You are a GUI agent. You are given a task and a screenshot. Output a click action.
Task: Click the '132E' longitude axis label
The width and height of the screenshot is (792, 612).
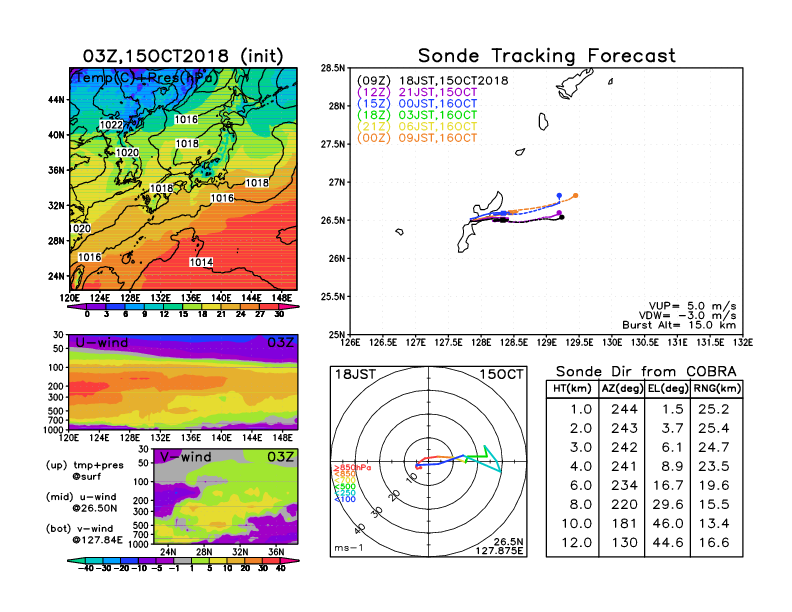click(742, 343)
